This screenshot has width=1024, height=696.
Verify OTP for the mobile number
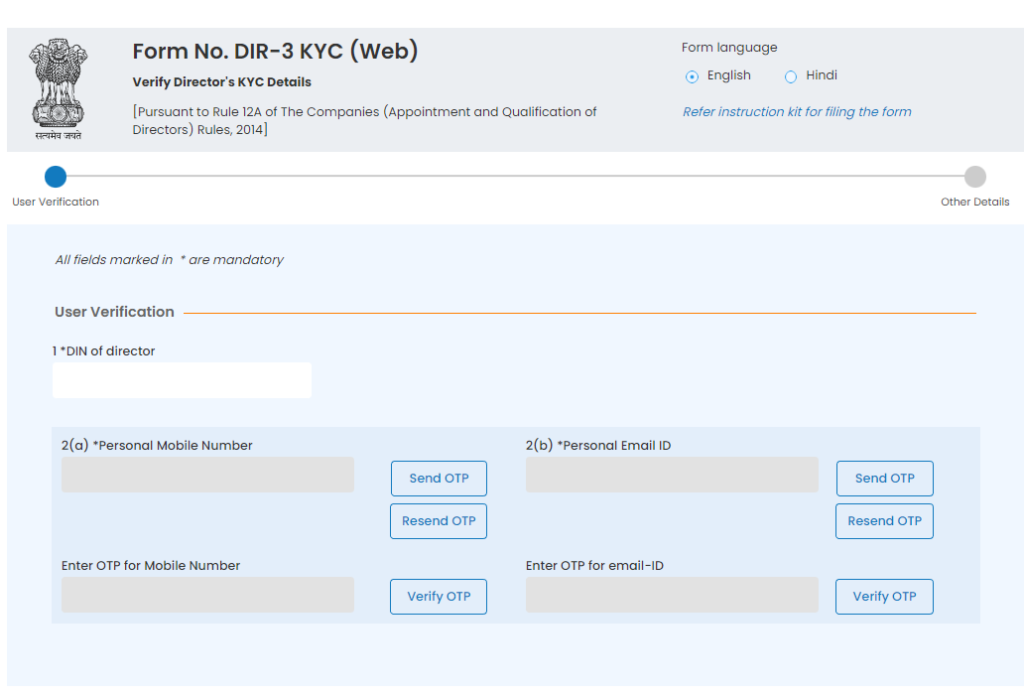pos(438,595)
